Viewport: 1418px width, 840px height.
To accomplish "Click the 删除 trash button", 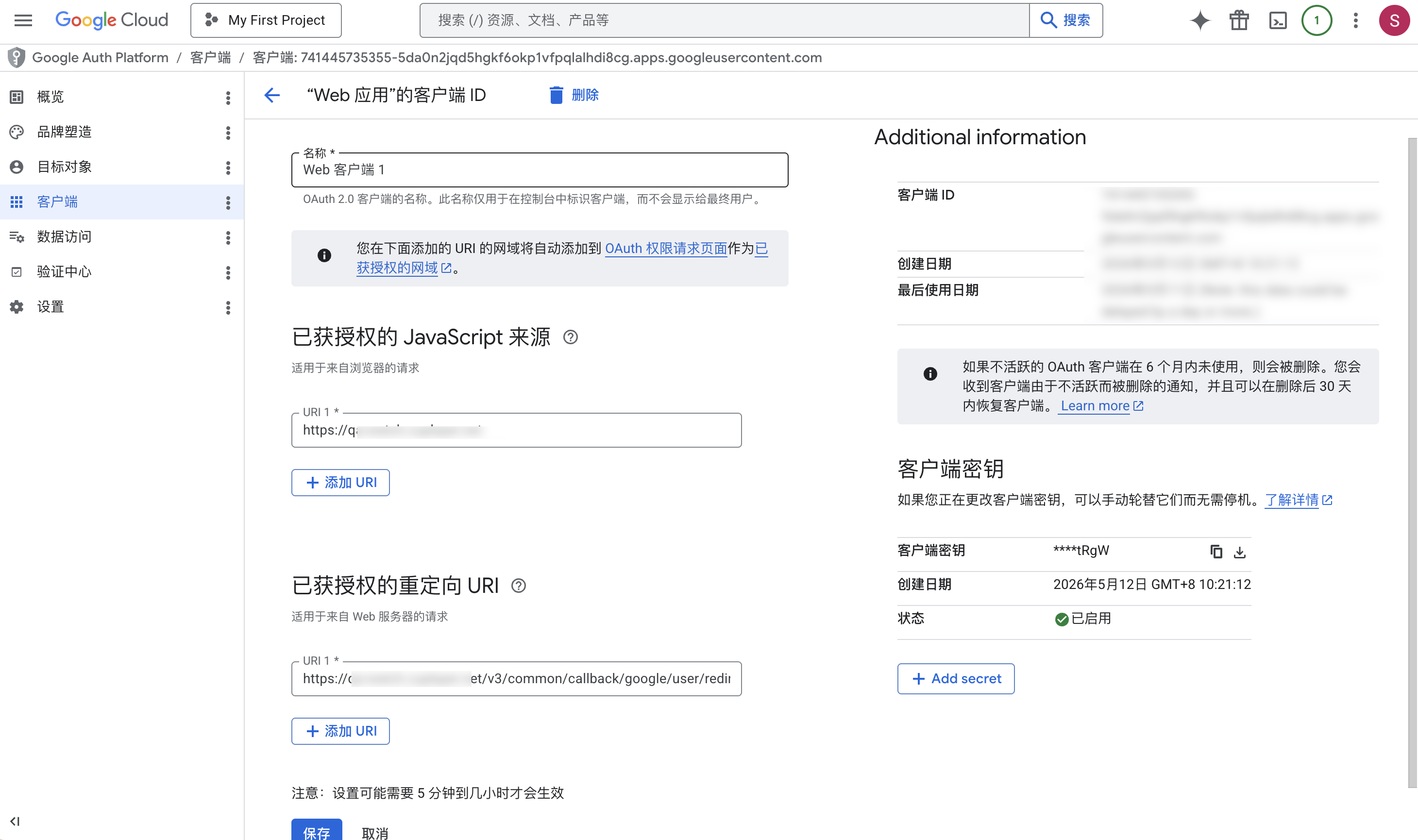I will coord(574,95).
